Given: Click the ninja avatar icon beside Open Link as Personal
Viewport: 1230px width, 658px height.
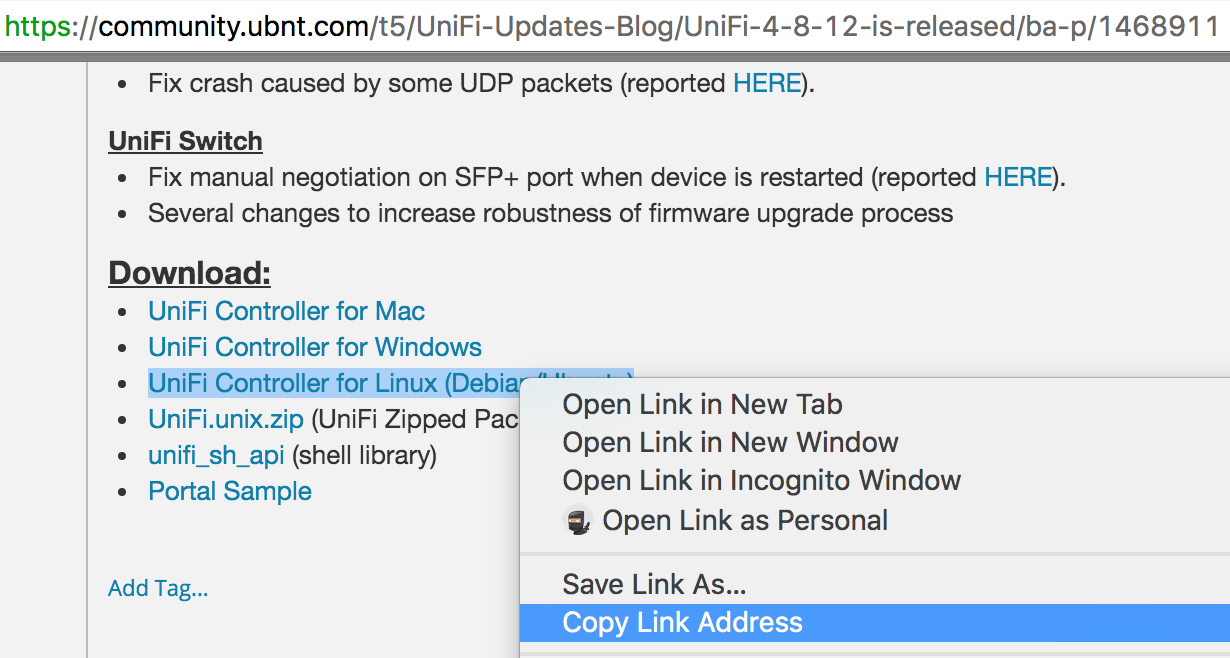Looking at the screenshot, I should [x=578, y=521].
